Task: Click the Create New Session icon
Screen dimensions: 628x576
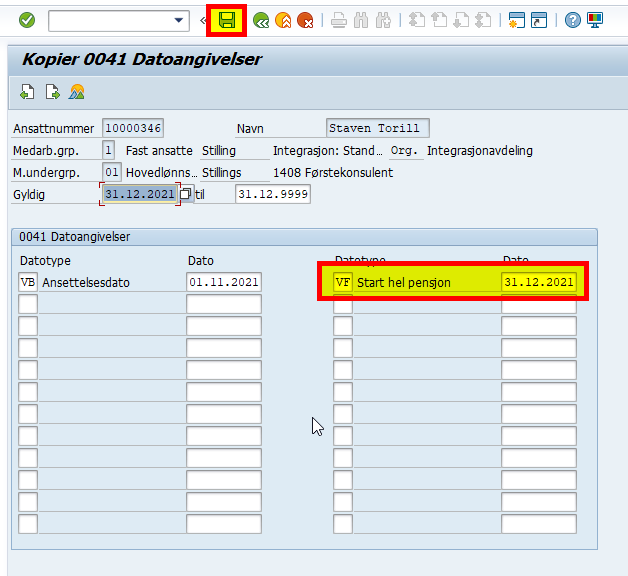Action: coord(517,20)
